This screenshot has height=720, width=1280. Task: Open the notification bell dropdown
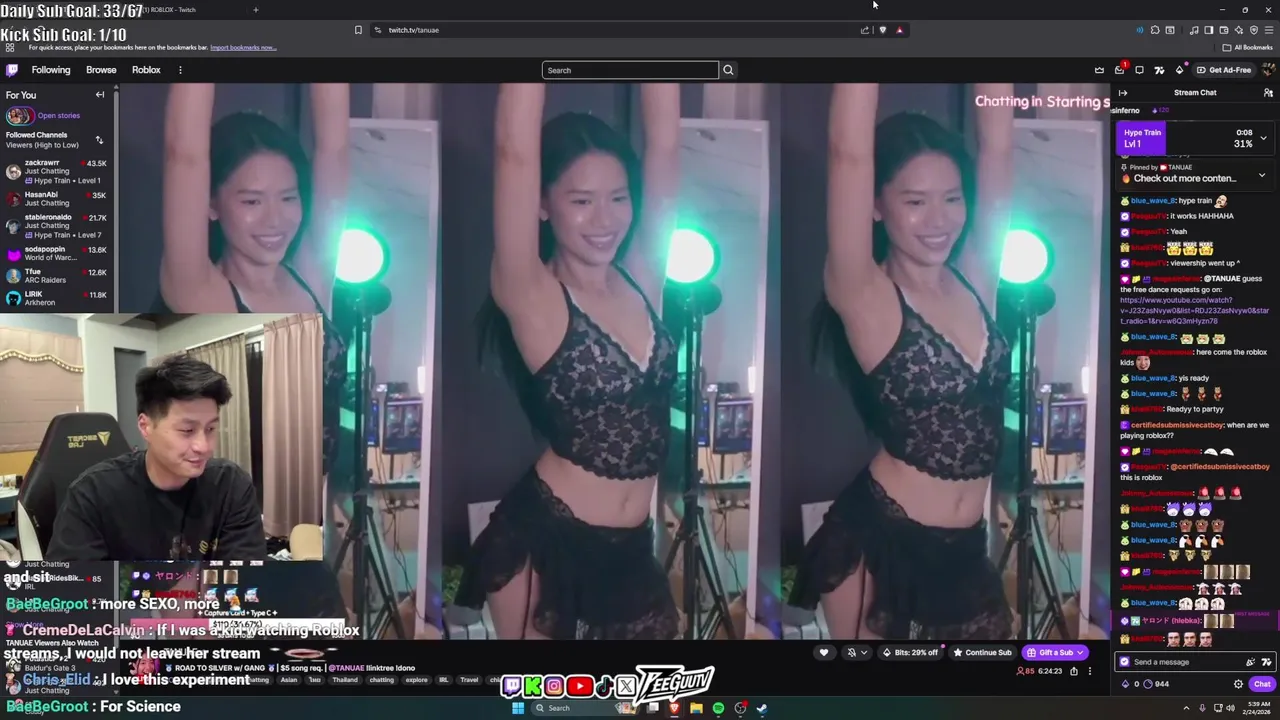tap(856, 652)
